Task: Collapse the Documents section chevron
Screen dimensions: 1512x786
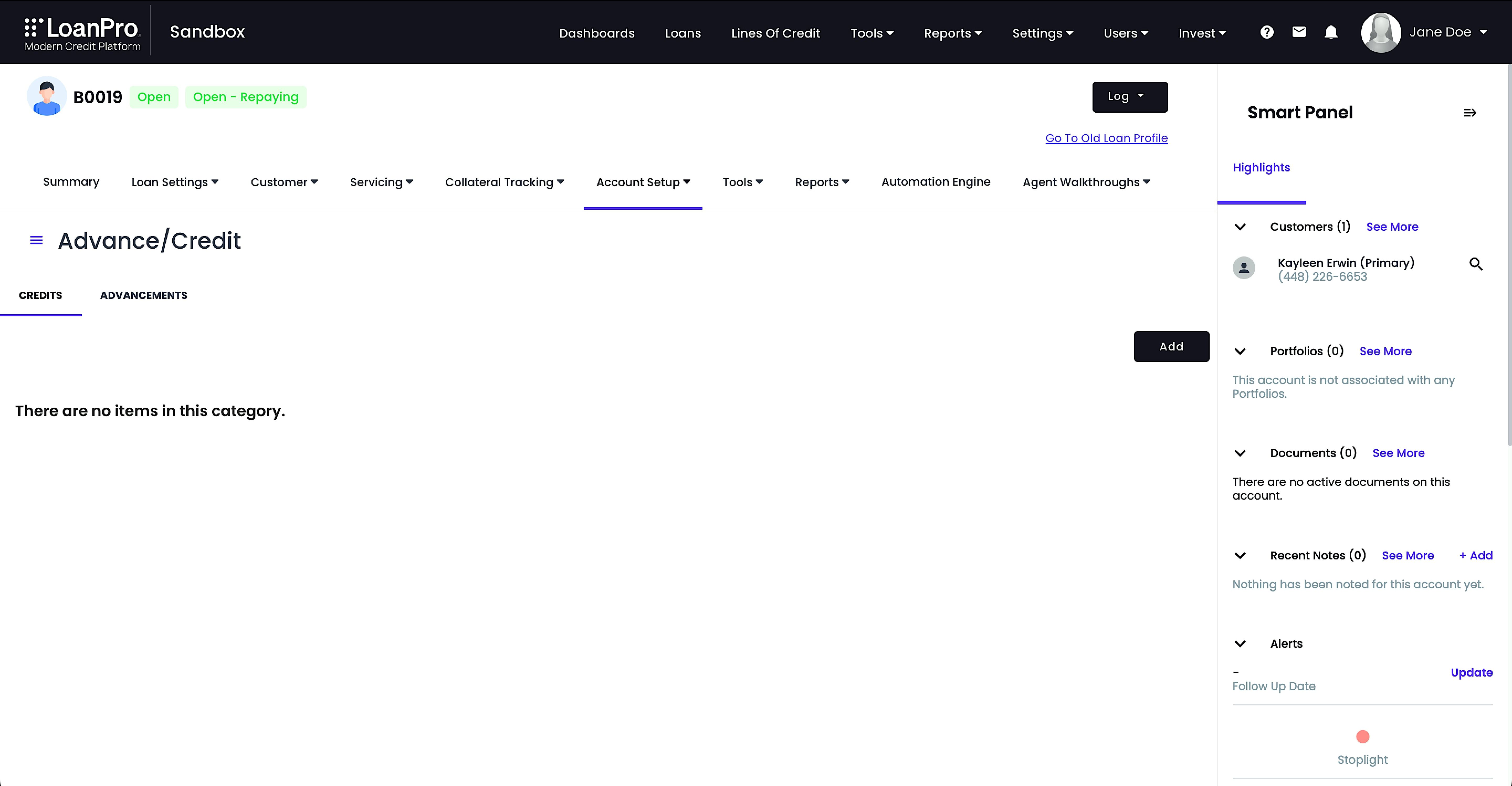Action: coord(1240,453)
